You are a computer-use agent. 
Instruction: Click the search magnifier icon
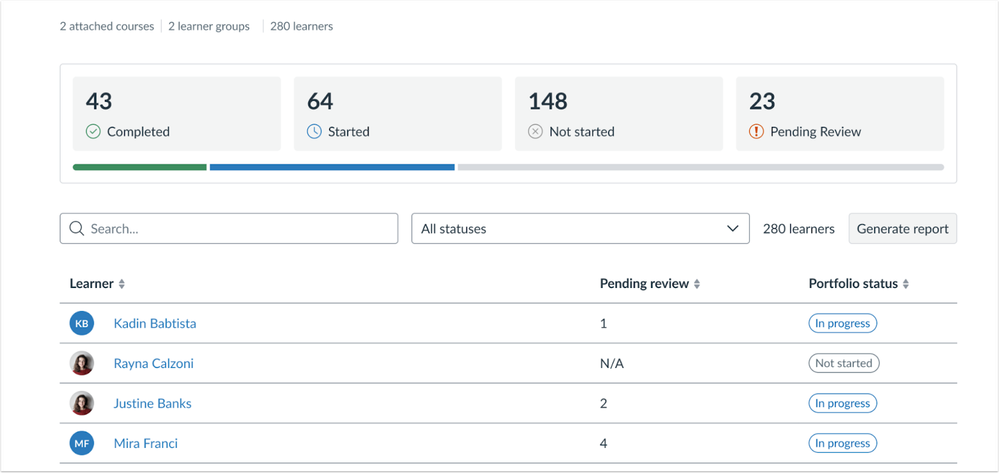tap(77, 229)
